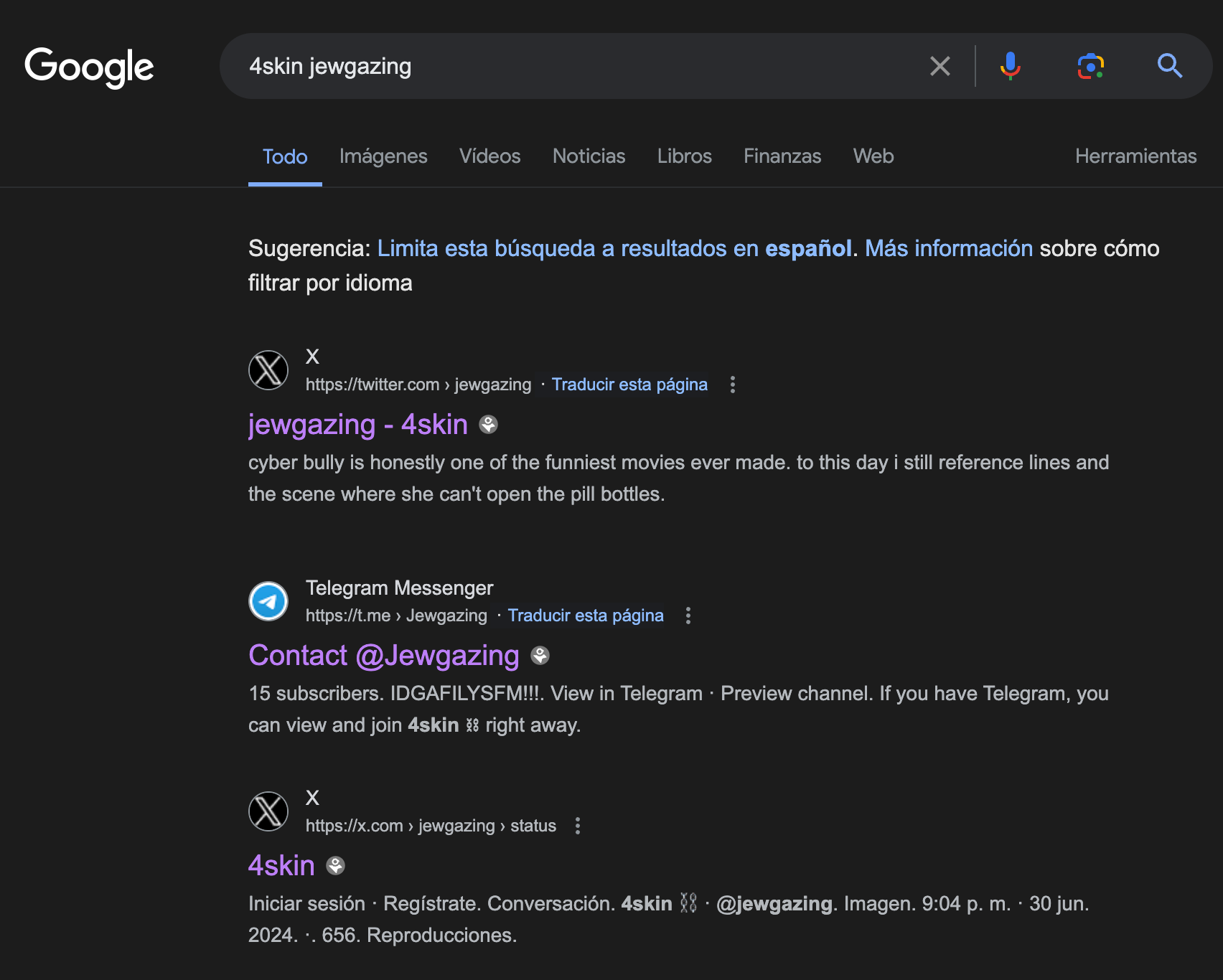Image resolution: width=1223 pixels, height=980 pixels.
Task: Clear the search box with X icon
Action: pos(939,66)
